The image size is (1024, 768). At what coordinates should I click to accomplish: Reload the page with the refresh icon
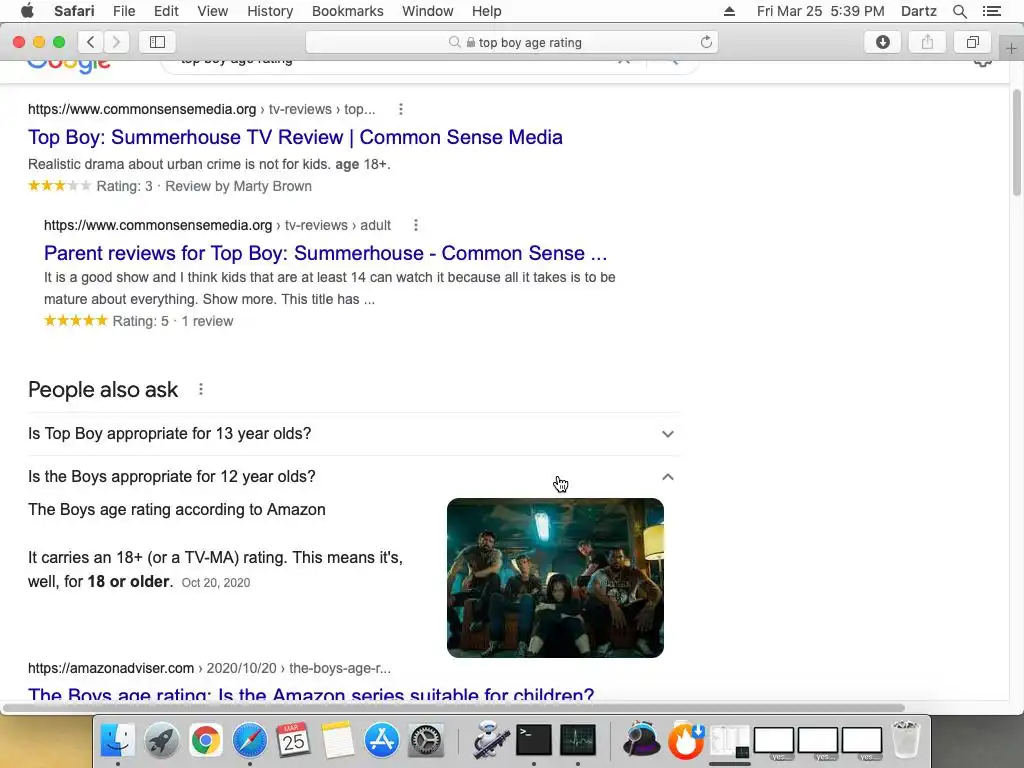click(x=706, y=42)
